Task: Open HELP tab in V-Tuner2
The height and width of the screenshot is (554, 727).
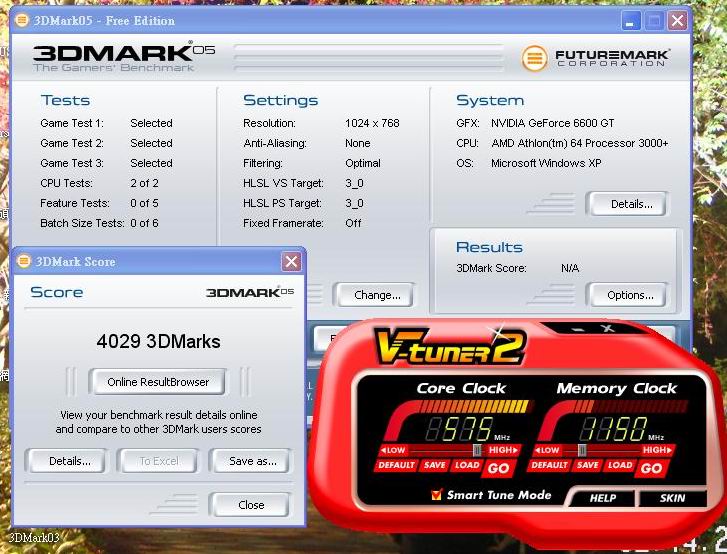Action: click(x=603, y=498)
